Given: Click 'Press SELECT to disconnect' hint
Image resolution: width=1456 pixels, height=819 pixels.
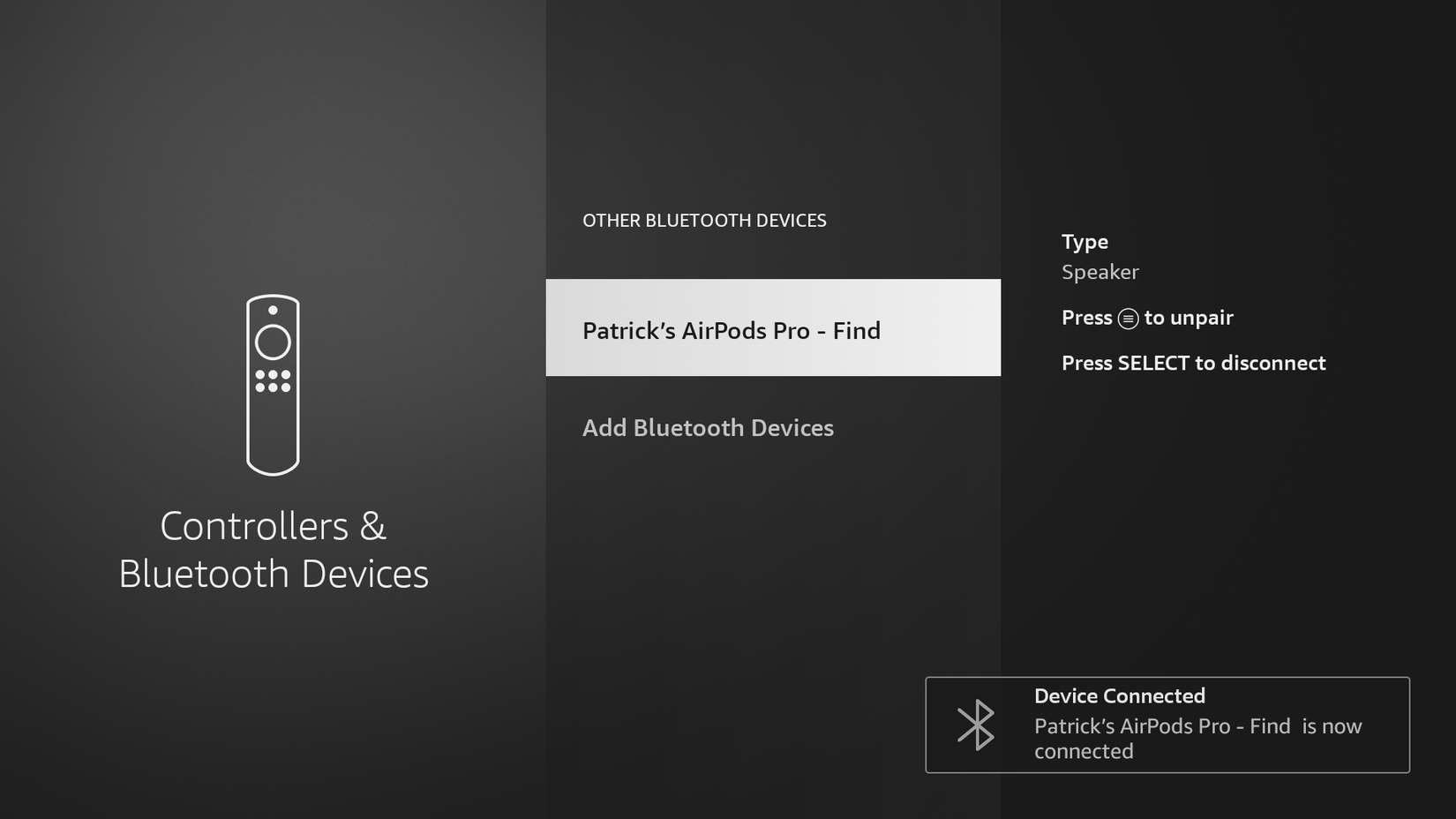Looking at the screenshot, I should point(1193,364).
